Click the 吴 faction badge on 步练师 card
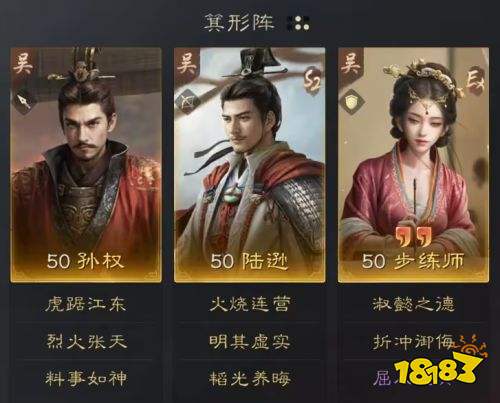 [x=351, y=64]
